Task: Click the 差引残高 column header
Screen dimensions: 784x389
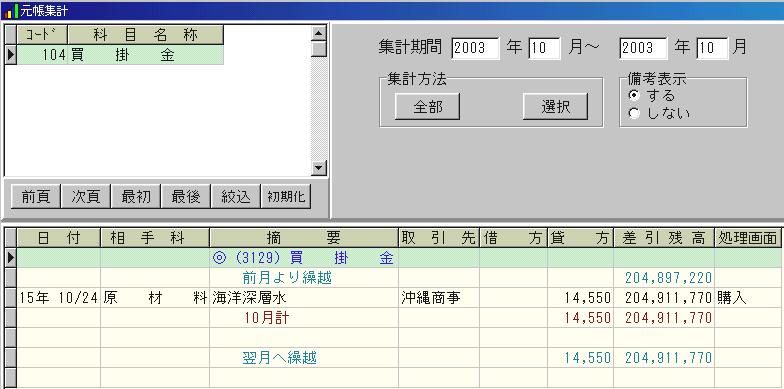Action: [x=664, y=238]
